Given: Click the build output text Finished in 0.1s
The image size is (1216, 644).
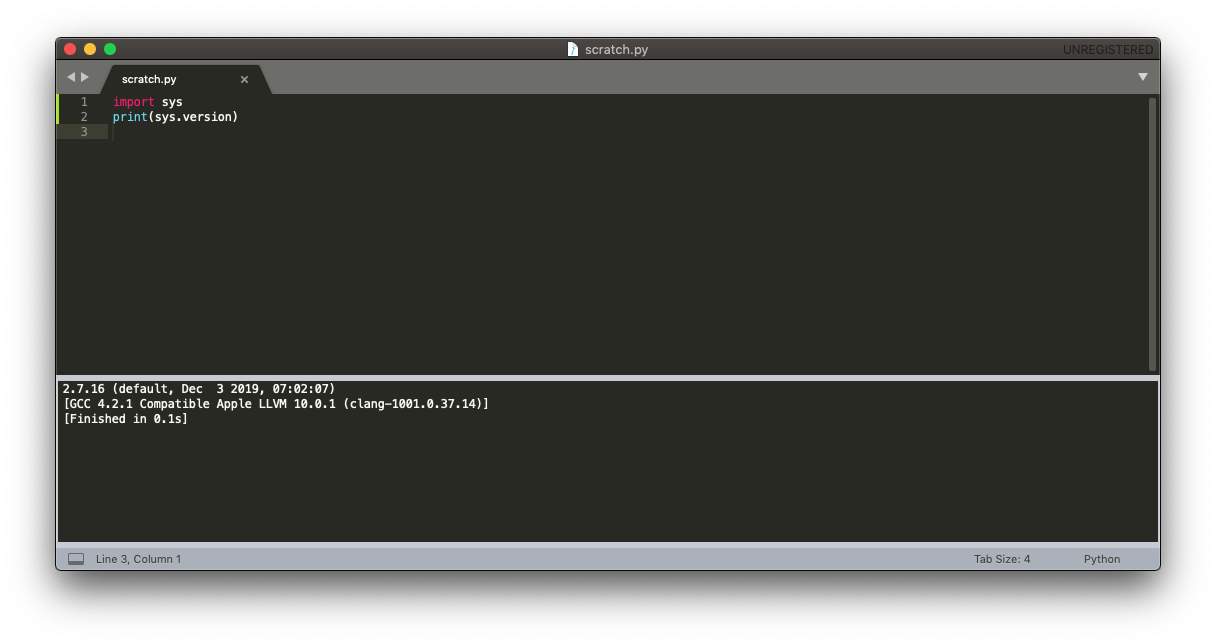Looking at the screenshot, I should tap(125, 418).
